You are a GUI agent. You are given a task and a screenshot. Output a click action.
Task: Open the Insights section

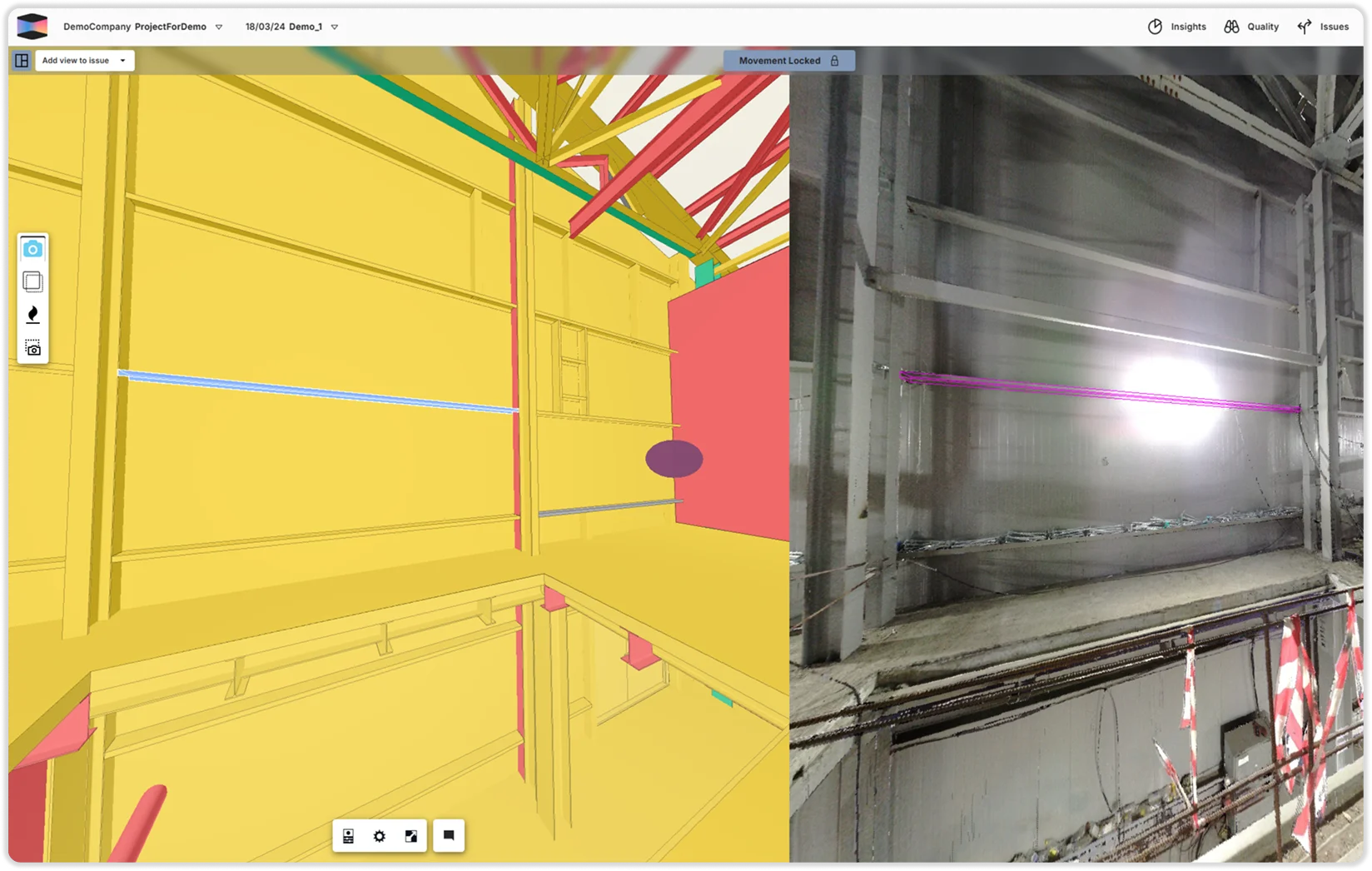[x=1177, y=27]
